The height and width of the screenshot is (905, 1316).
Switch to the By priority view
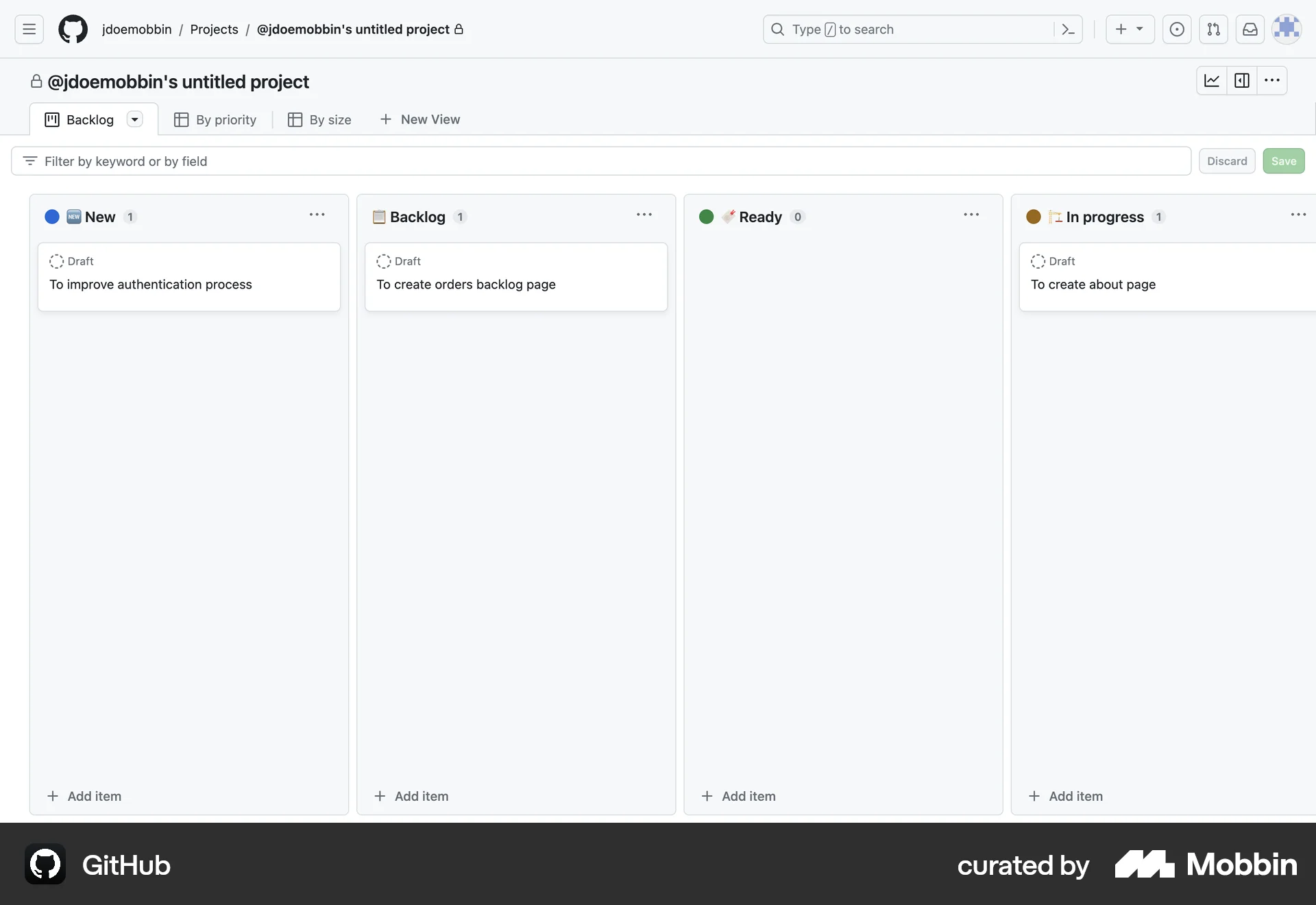coord(215,119)
